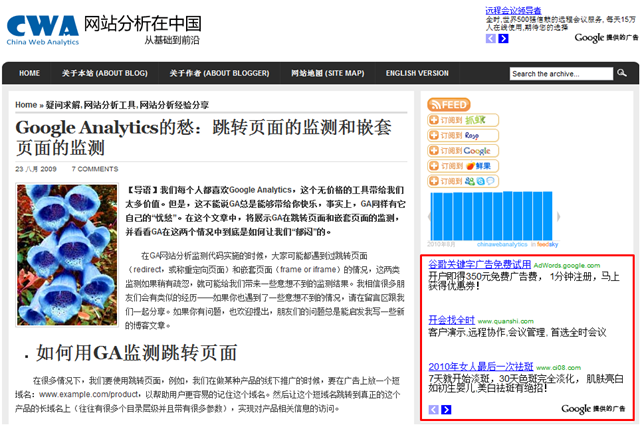Switch to ENGLISH VERSION
The height and width of the screenshot is (425, 640).
417,73
